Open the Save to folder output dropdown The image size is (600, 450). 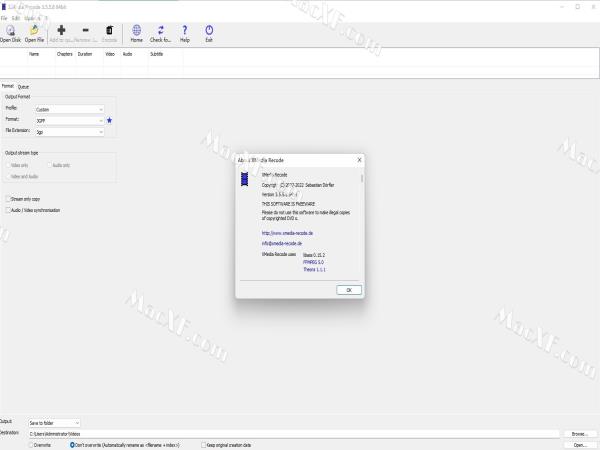[x=54, y=423]
